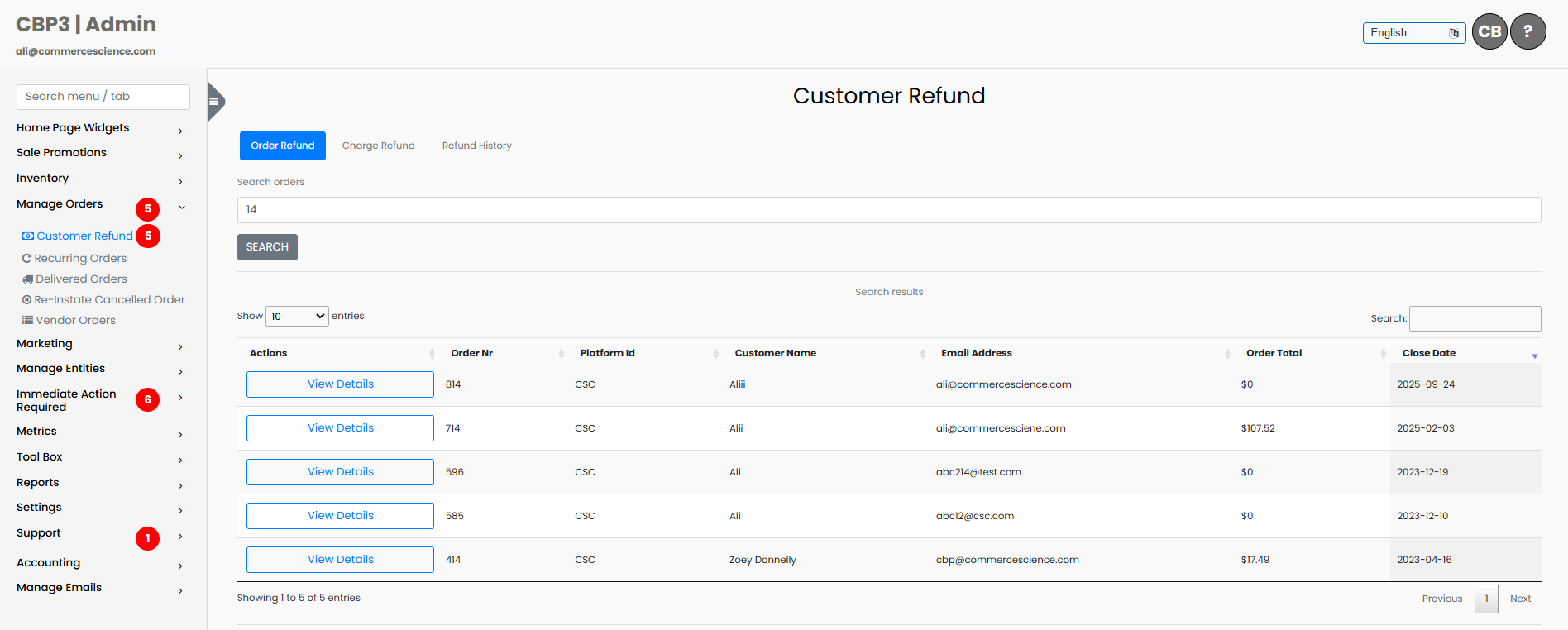The height and width of the screenshot is (630, 1568).
Task: Open the Show entries count dropdown
Action: (297, 317)
